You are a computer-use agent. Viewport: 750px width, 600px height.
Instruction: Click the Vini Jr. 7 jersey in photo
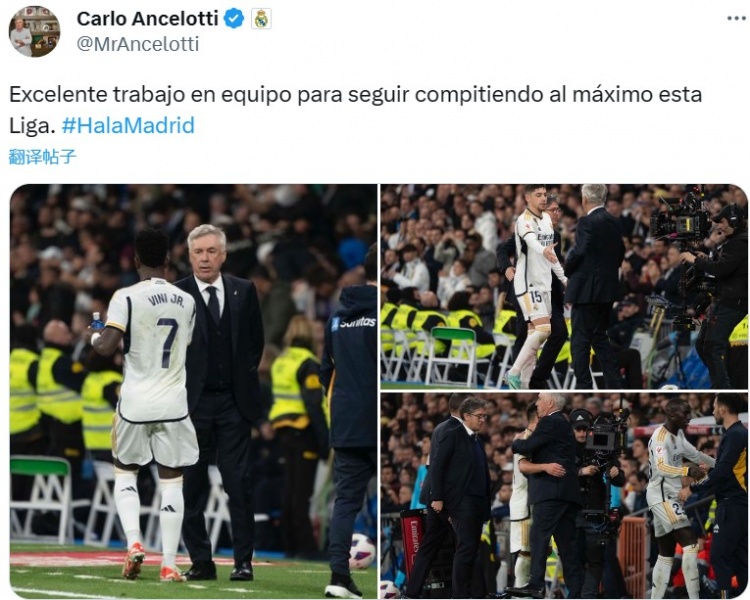tap(154, 351)
